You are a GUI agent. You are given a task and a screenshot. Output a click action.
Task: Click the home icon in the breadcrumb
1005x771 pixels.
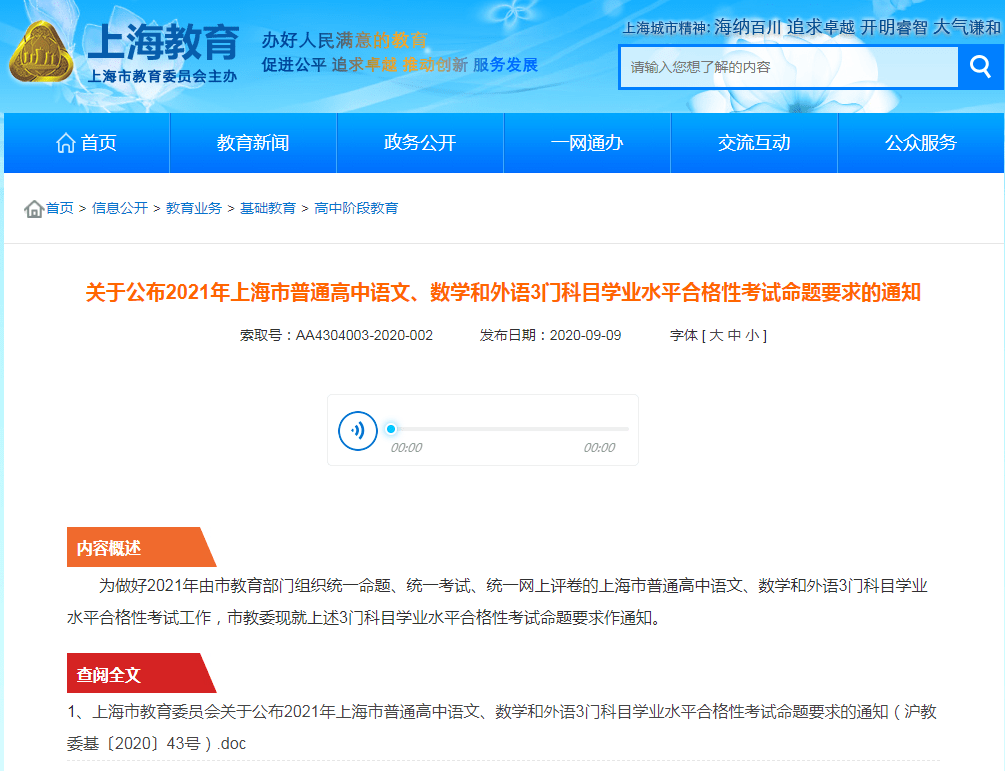click(x=34, y=209)
